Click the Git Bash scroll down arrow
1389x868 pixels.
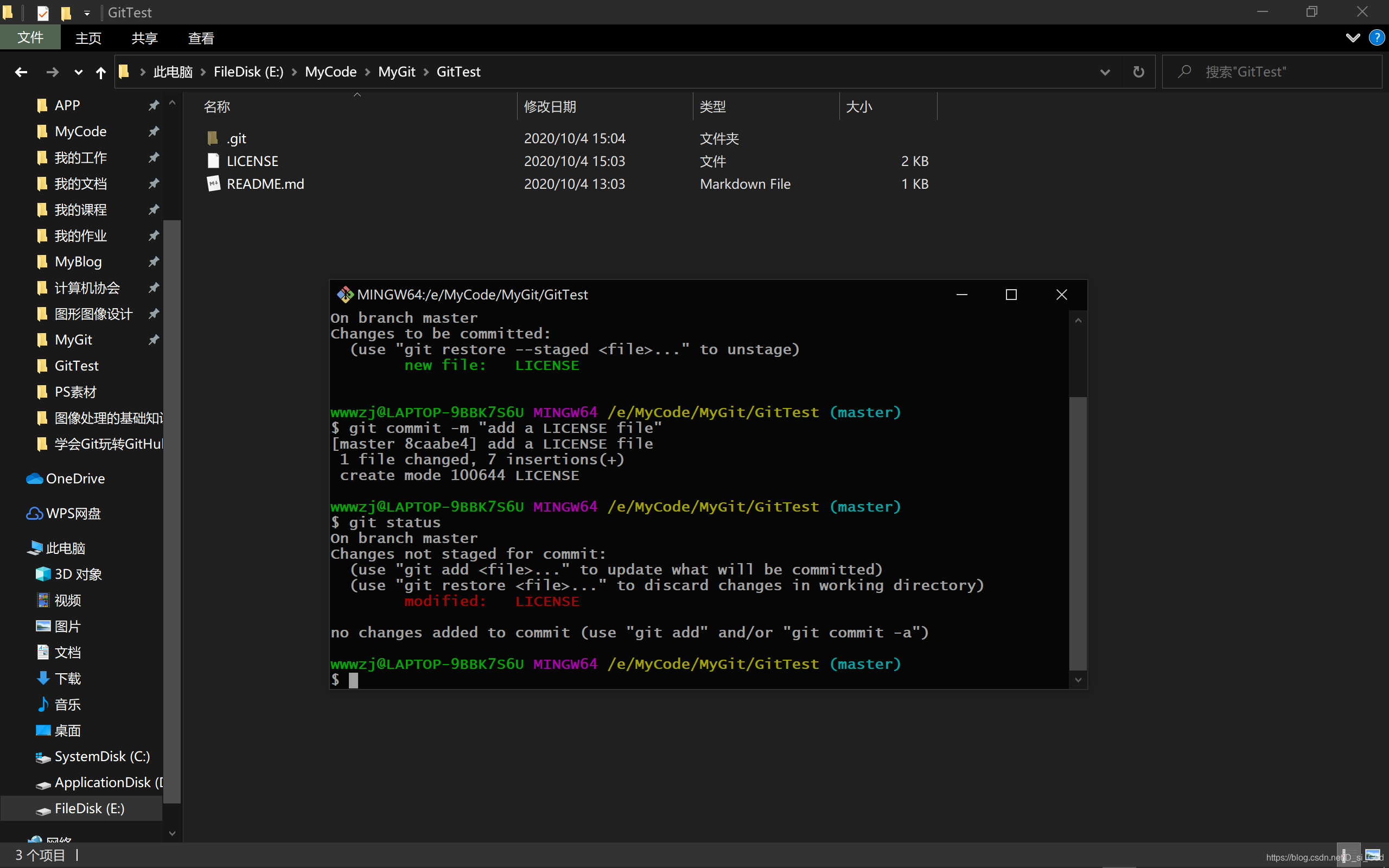point(1079,680)
